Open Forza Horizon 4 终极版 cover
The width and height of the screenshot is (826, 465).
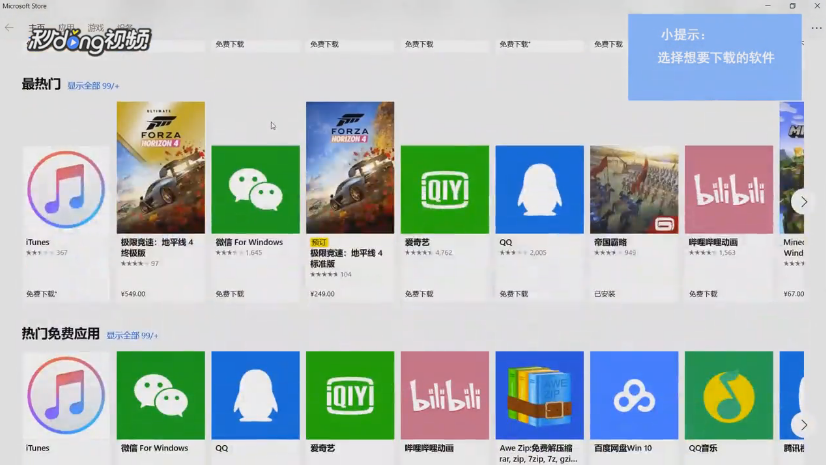[x=161, y=167]
